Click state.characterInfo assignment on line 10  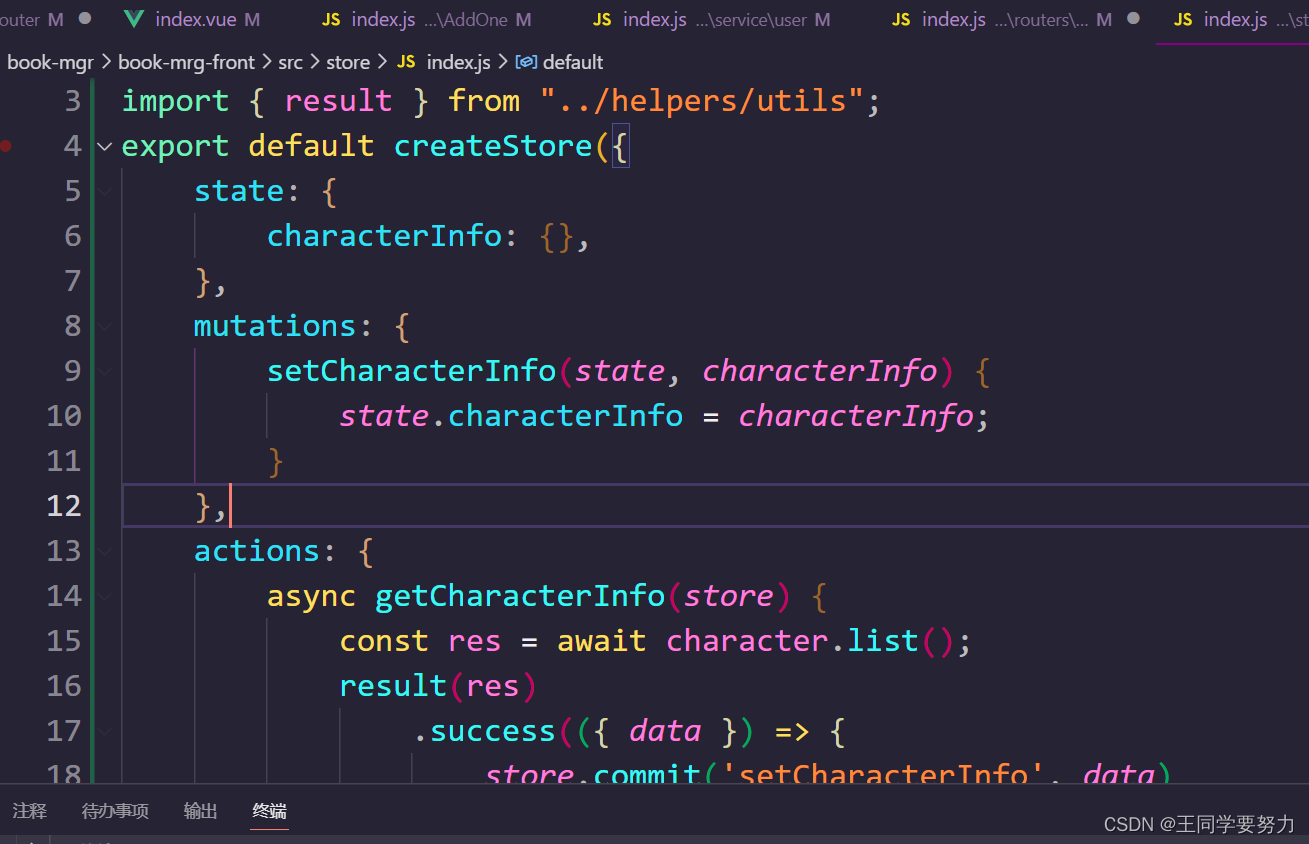(665, 416)
